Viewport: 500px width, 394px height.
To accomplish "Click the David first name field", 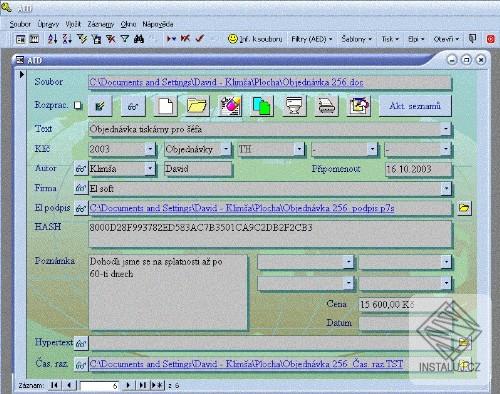I will pos(198,169).
